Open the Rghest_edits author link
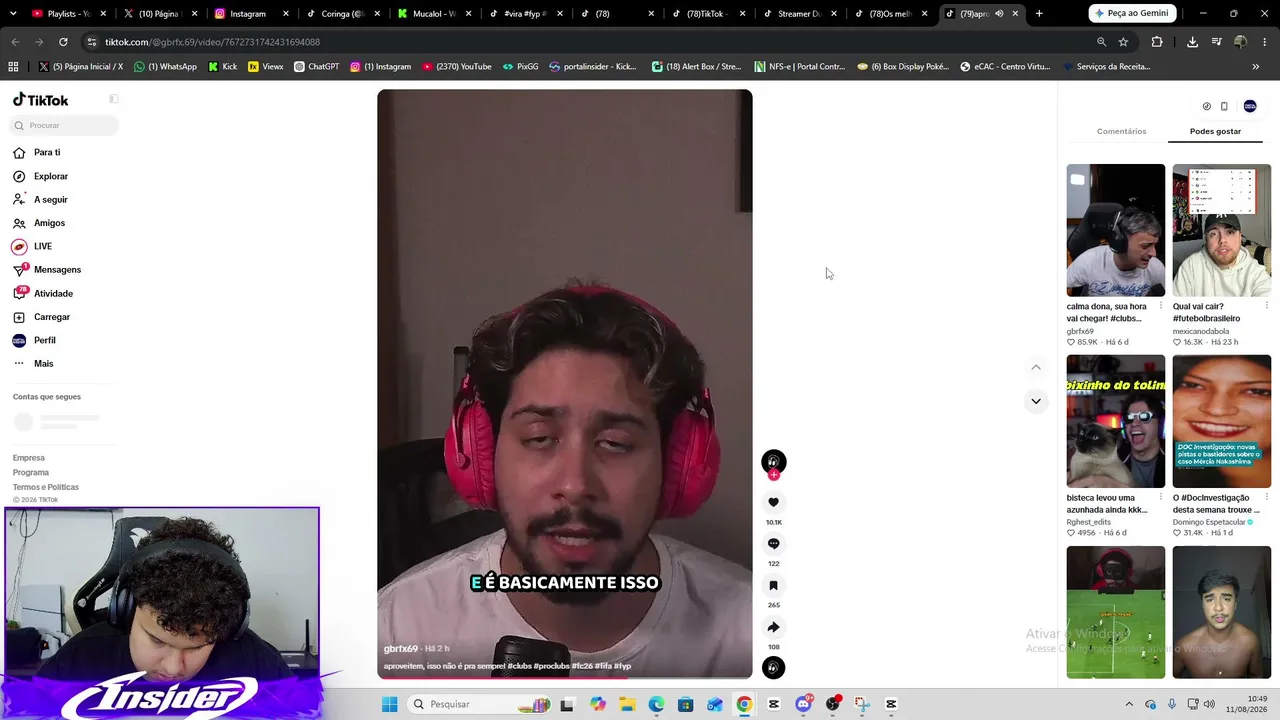This screenshot has width=1280, height=720. pyautogui.click(x=1092, y=522)
